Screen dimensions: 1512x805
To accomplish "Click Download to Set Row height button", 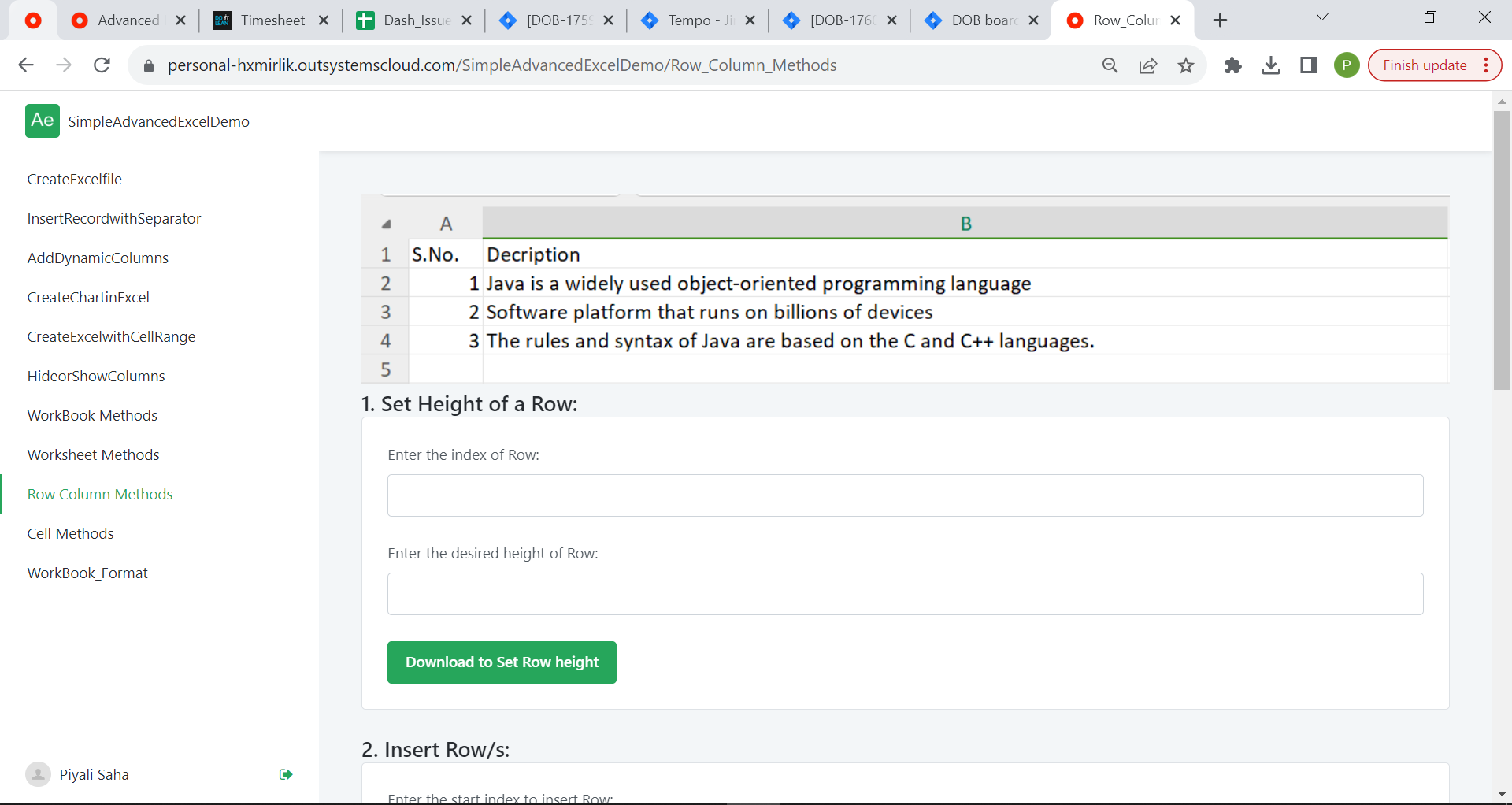I will coord(502,662).
